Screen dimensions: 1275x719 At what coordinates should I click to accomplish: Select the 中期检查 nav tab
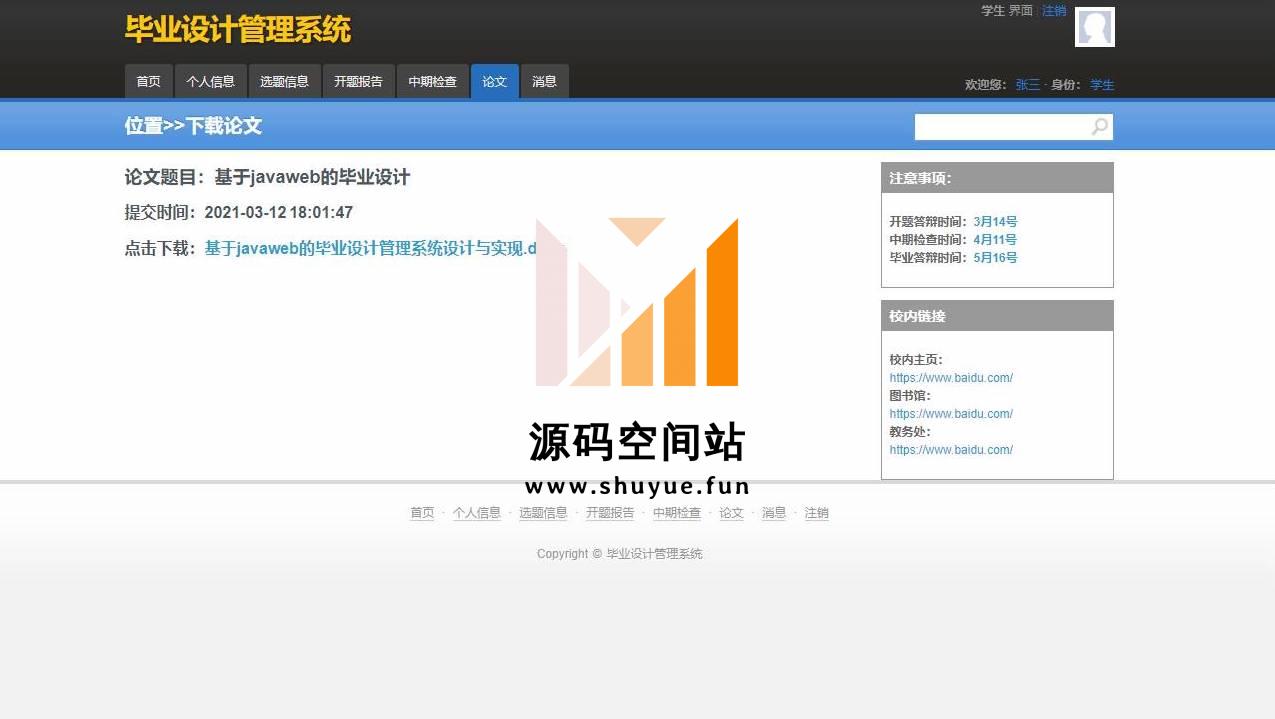(433, 82)
